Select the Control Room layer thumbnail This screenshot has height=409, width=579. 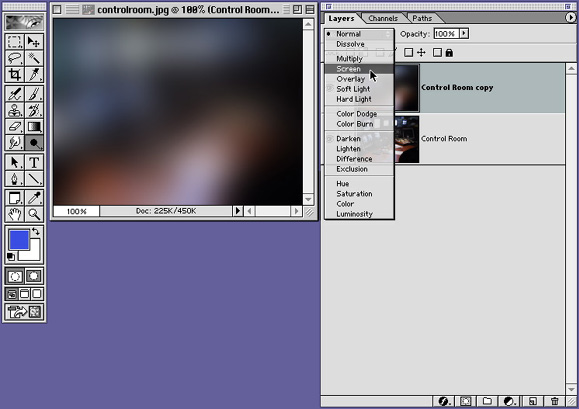[407, 139]
